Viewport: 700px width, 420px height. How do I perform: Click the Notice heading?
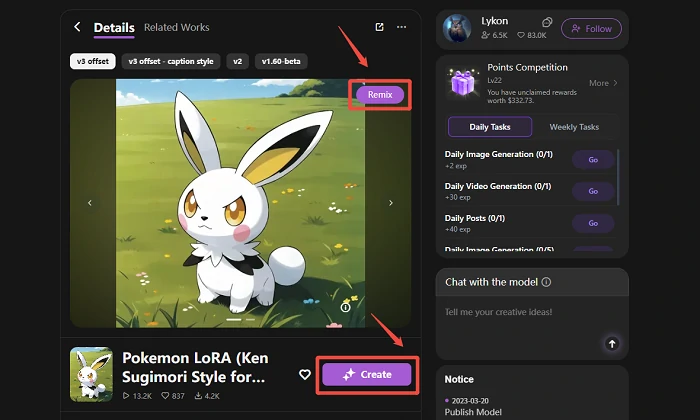tap(459, 379)
